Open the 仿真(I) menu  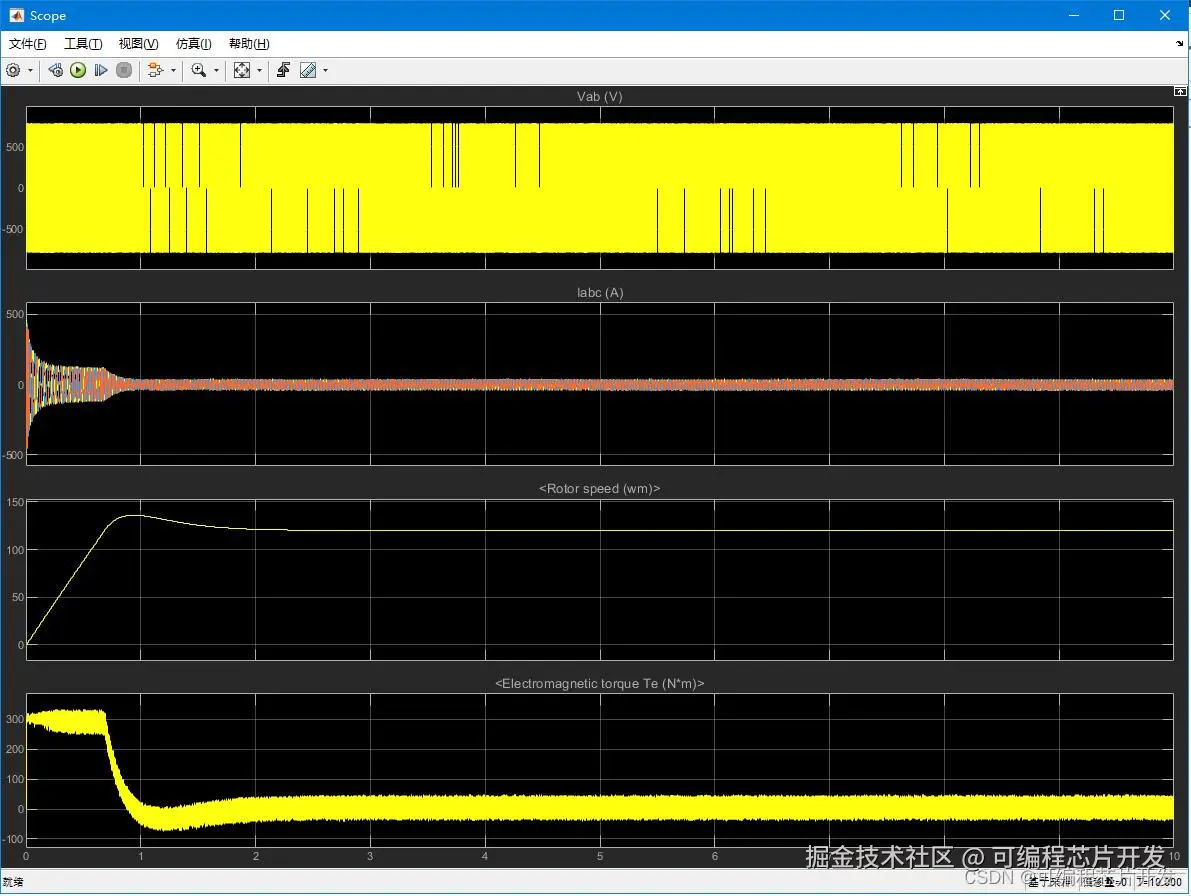coord(194,44)
